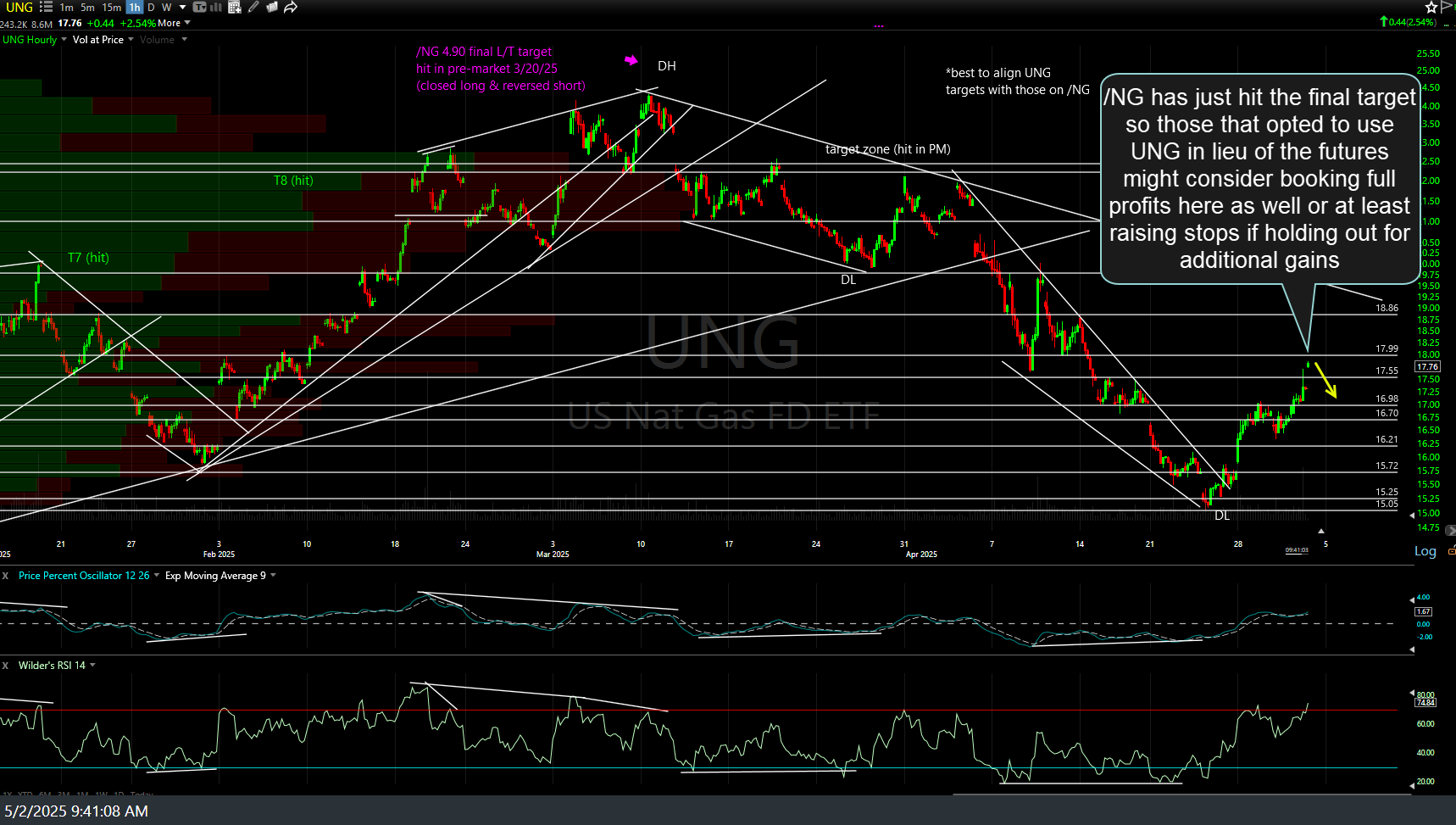This screenshot has width=1456, height=825.
Task: Select the pencil drawing tool
Action: point(253,7)
